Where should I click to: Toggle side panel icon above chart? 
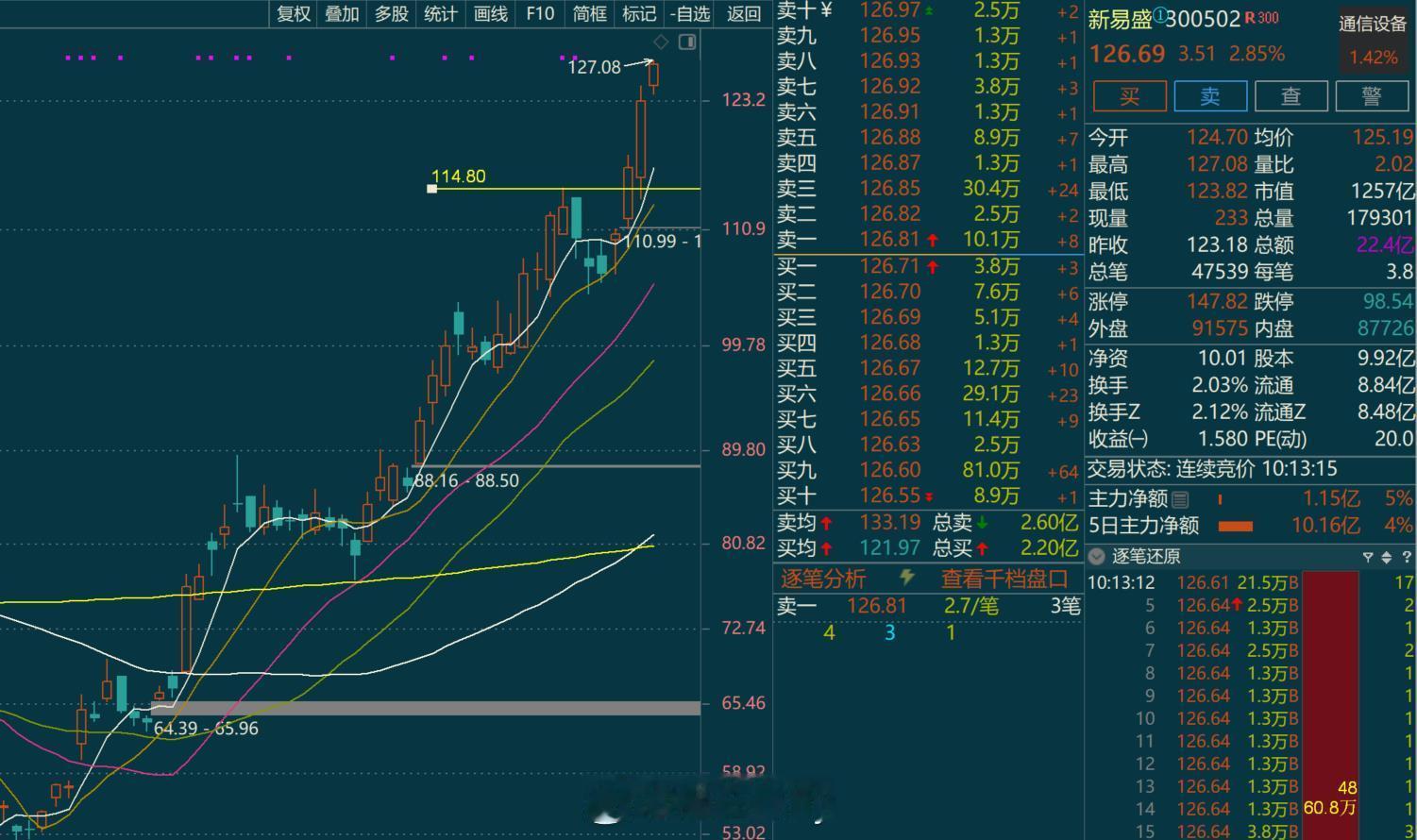click(687, 42)
